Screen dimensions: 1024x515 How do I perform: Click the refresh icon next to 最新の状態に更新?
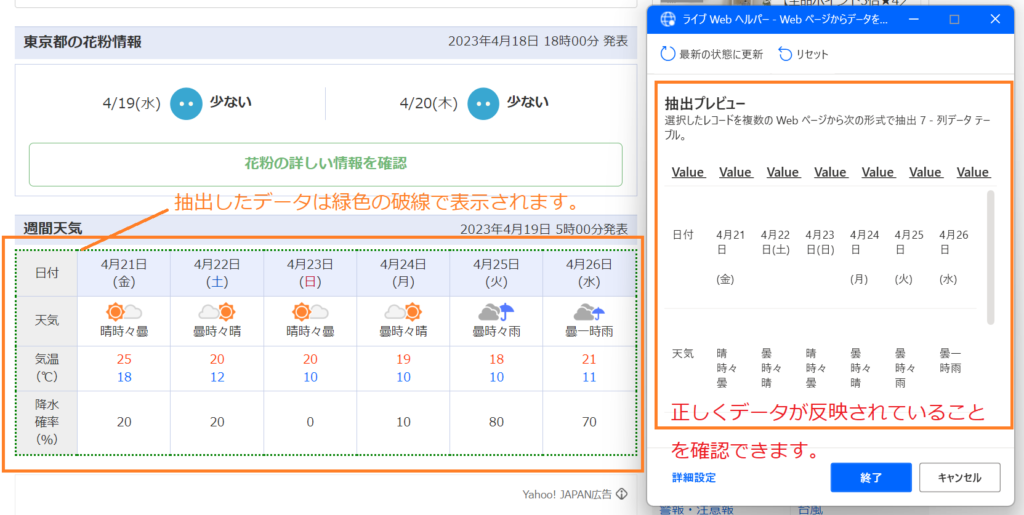click(x=668, y=54)
